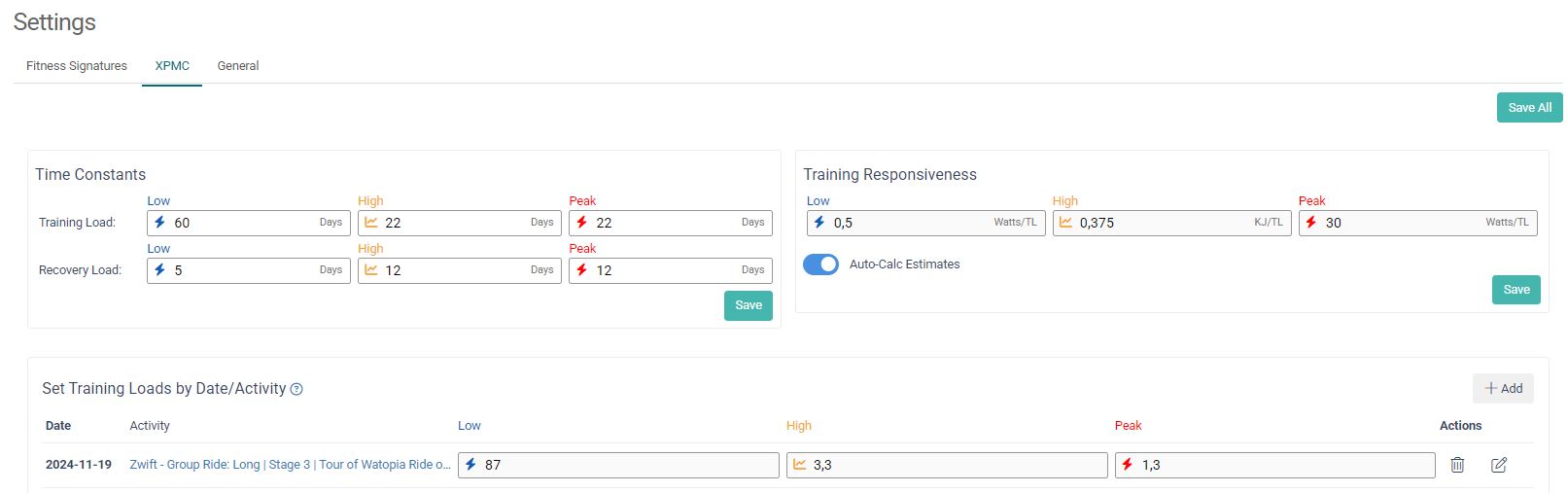The image size is (1568, 493).
Task: Click the blue bolt icon in Low Training Load
Action: [x=160, y=223]
